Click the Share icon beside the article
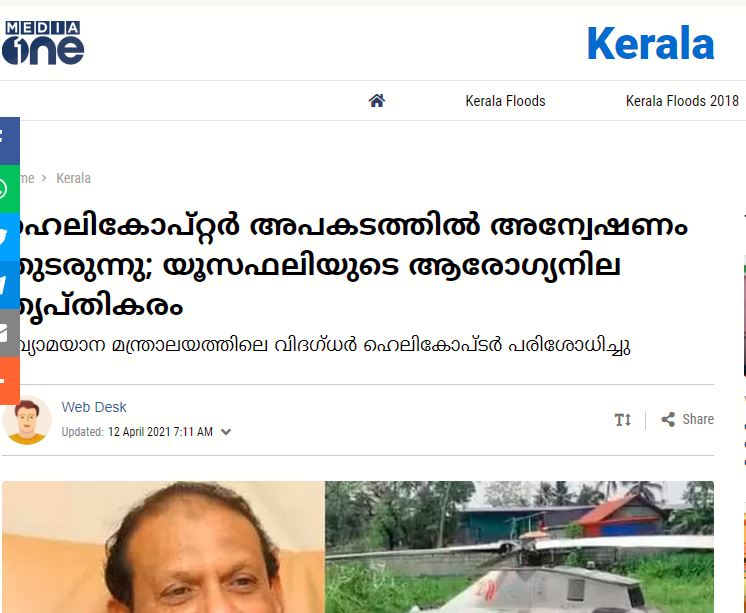The width and height of the screenshot is (746, 613). pyautogui.click(x=668, y=419)
